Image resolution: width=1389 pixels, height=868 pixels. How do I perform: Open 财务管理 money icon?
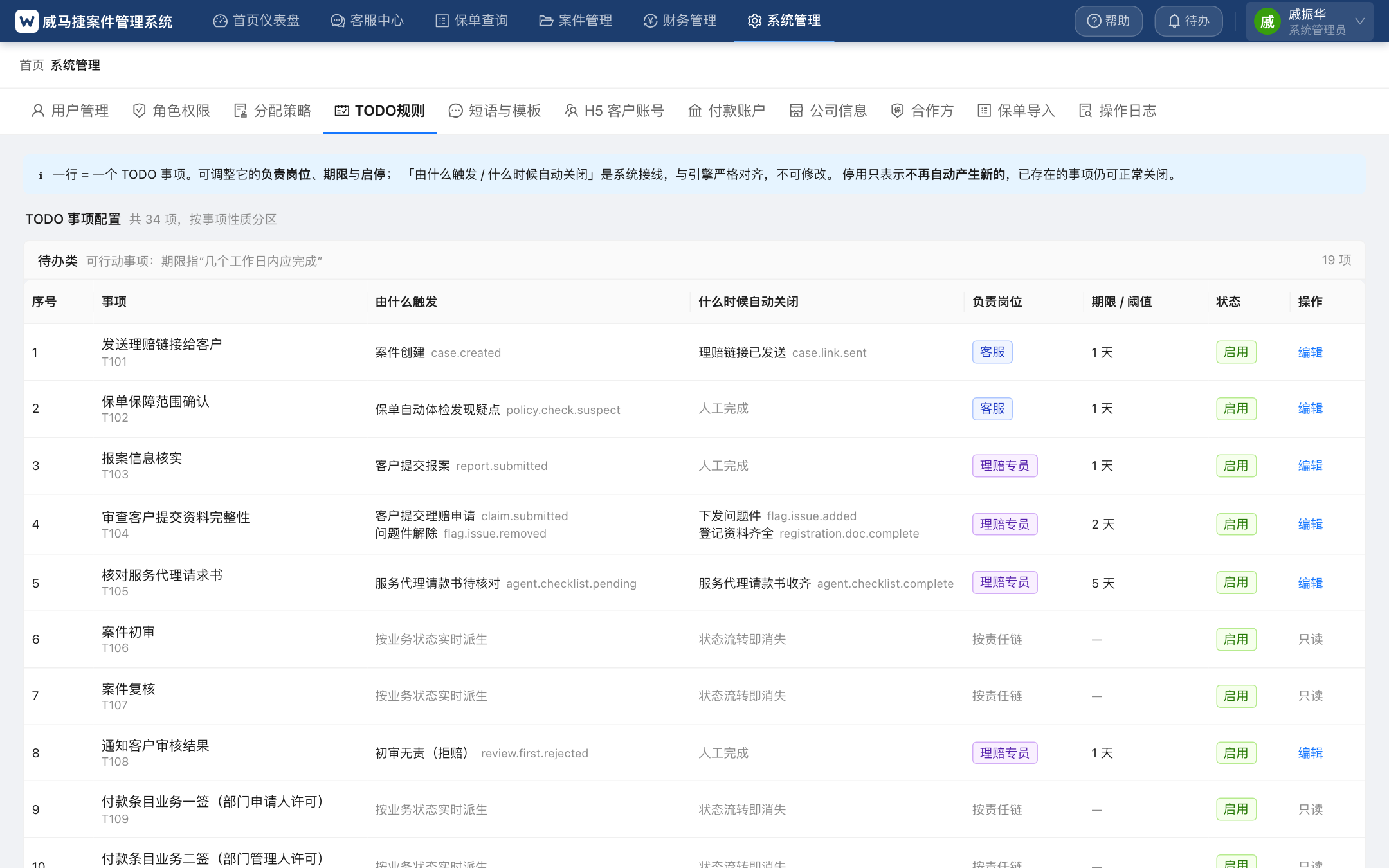[651, 21]
